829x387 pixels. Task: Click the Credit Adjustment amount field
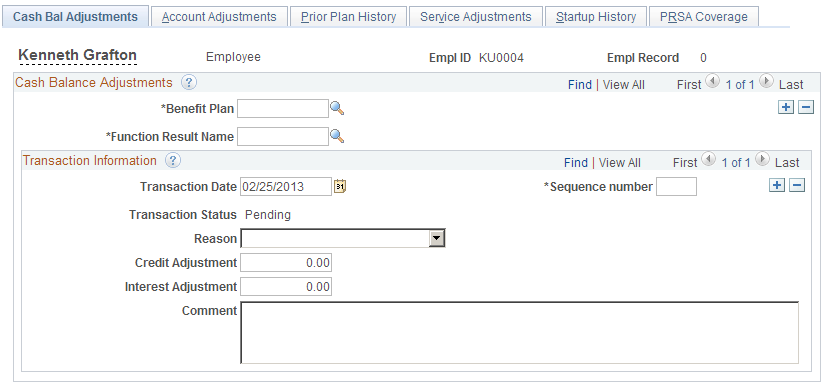[x=286, y=263]
